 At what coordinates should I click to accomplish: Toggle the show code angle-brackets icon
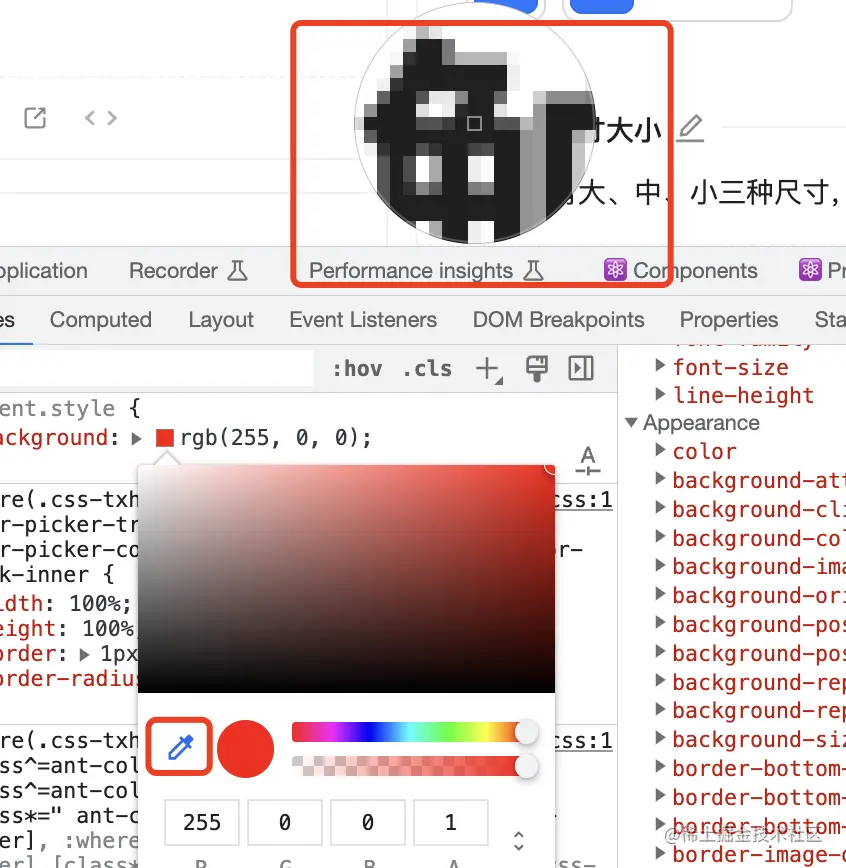101,117
